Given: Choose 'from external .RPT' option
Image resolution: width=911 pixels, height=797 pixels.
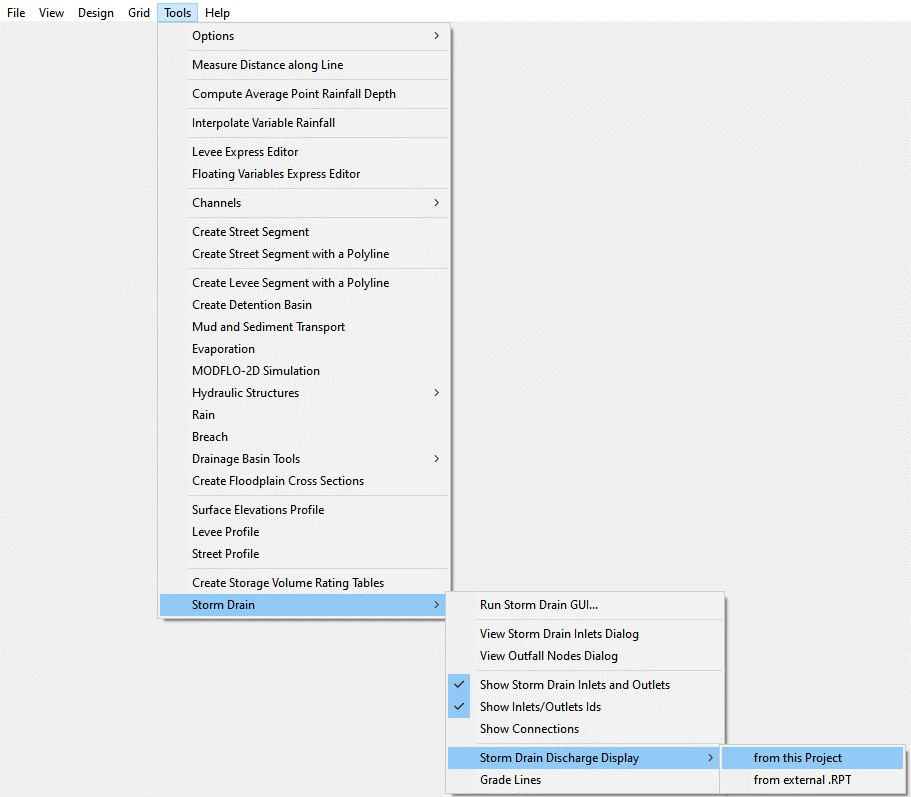Looking at the screenshot, I should click(x=802, y=780).
